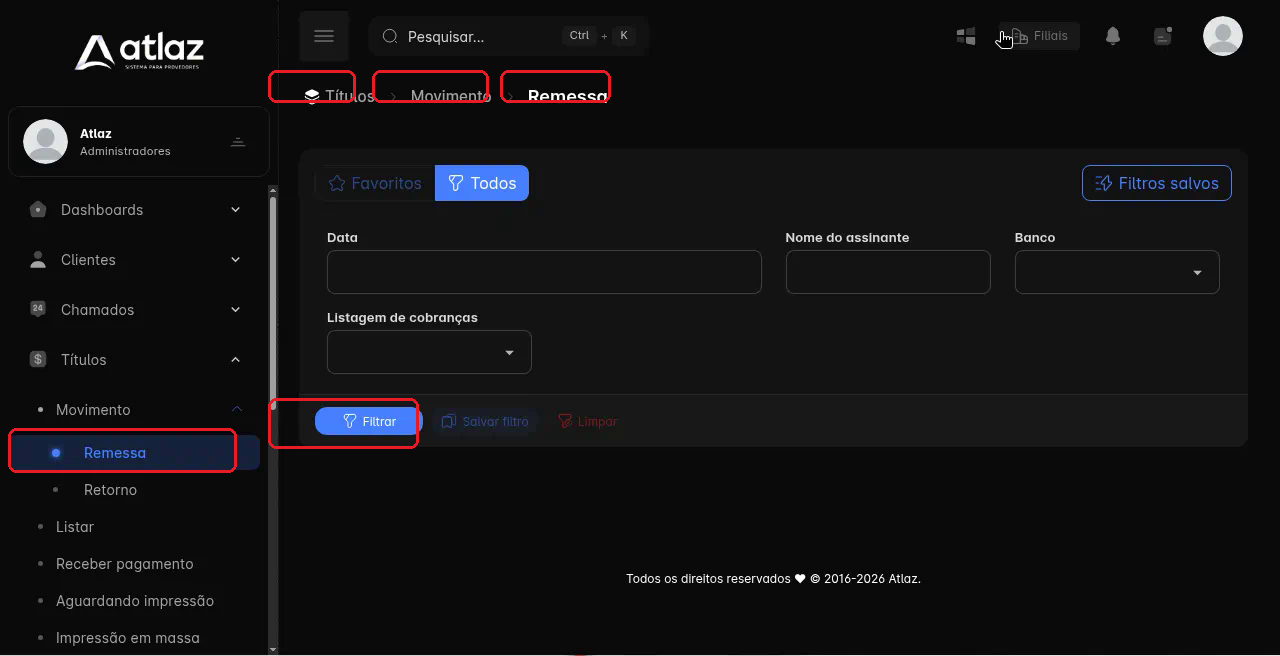This screenshot has height=656, width=1280.
Task: Open Aguardando impressão in the sidebar
Action: [x=135, y=601]
